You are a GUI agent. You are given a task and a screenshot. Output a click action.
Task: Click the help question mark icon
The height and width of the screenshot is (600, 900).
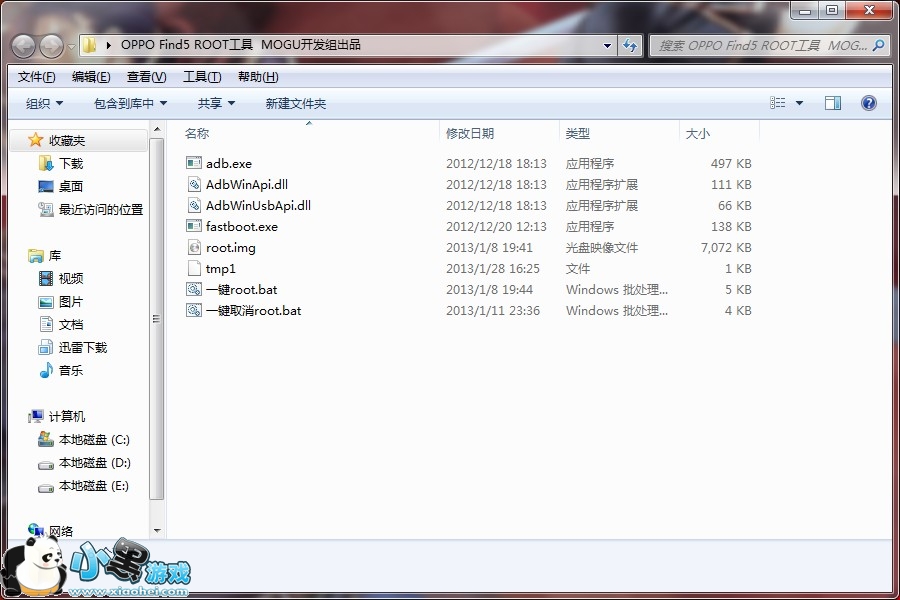[x=868, y=103]
